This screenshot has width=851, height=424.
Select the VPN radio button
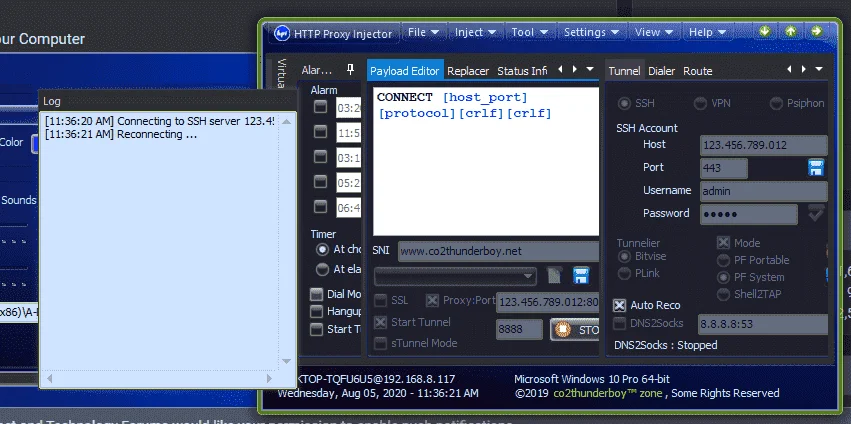pos(701,103)
